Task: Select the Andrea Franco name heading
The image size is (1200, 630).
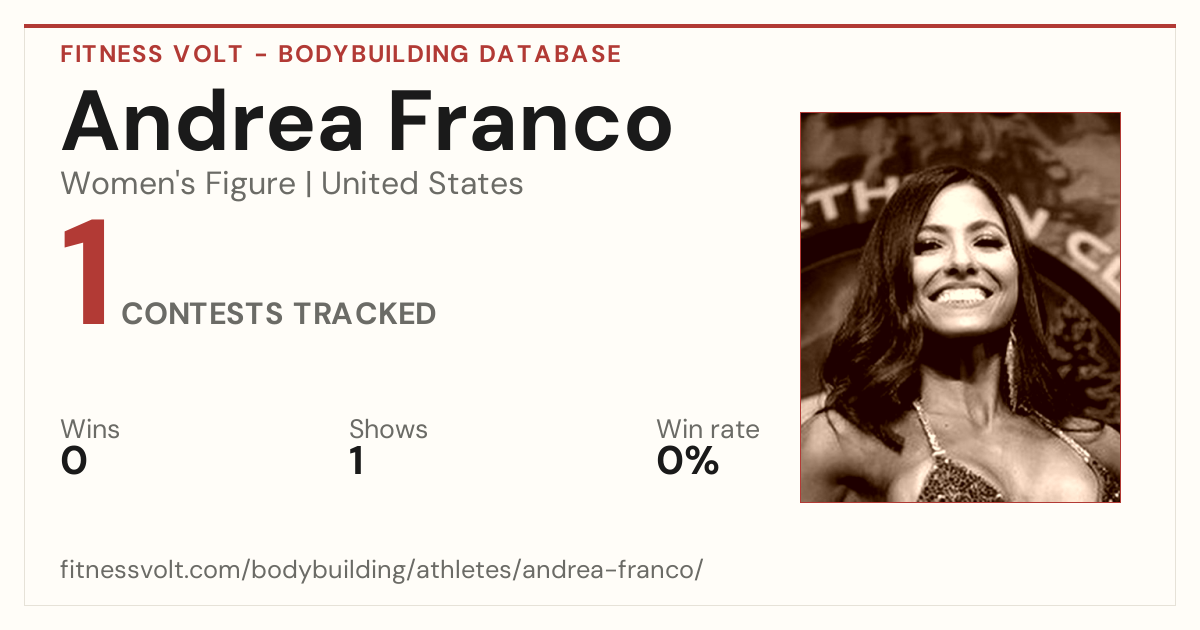Action: coord(366,121)
